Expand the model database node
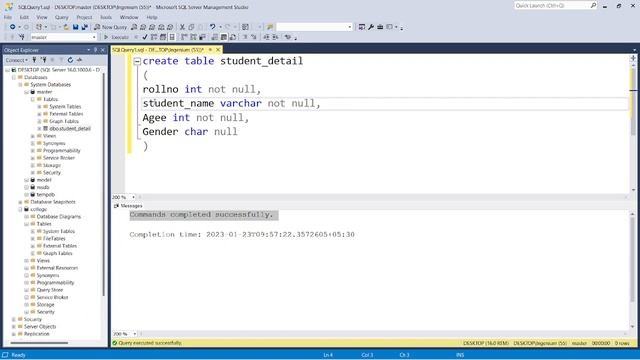The image size is (640, 360). (x=27, y=180)
